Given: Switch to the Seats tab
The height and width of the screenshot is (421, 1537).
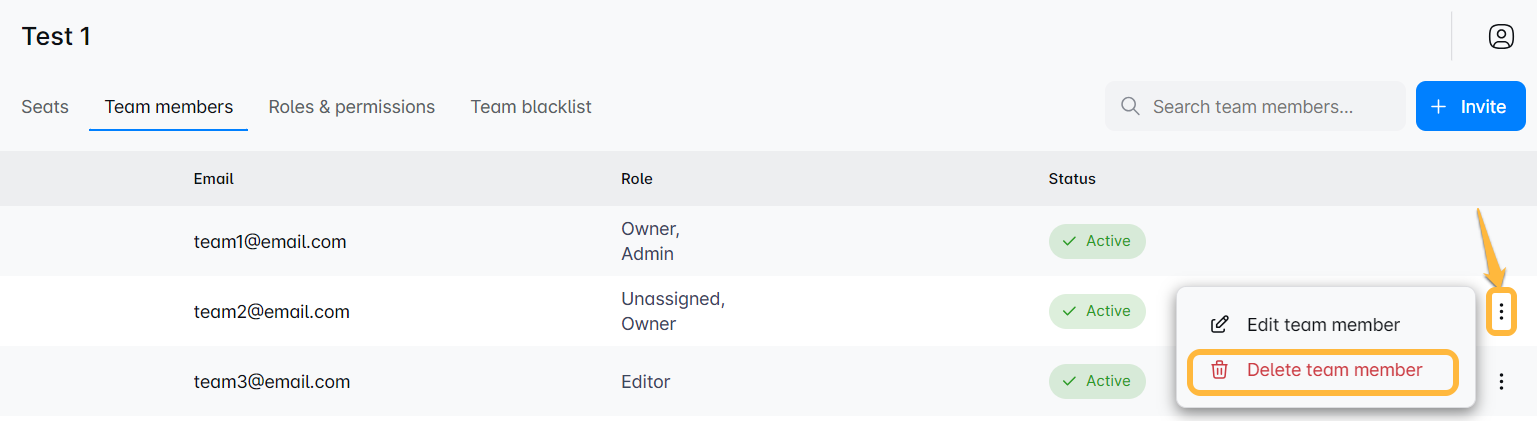Looking at the screenshot, I should 45,107.
